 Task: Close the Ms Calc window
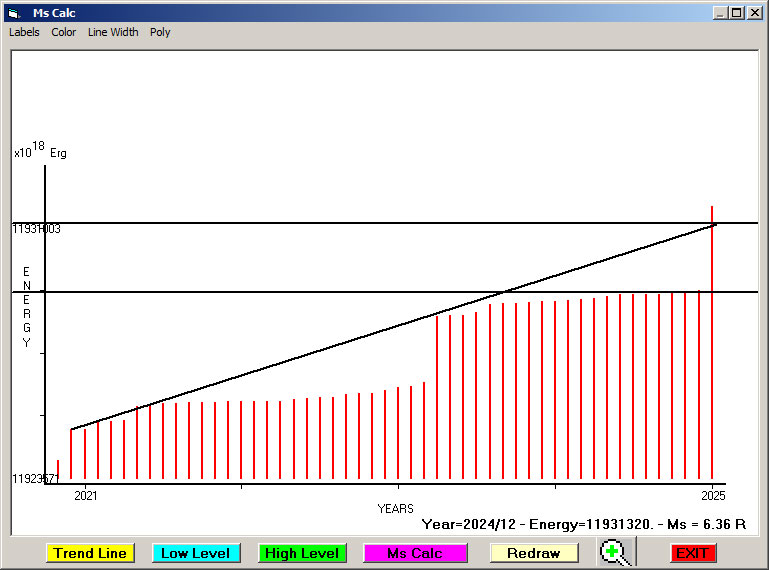coord(754,13)
